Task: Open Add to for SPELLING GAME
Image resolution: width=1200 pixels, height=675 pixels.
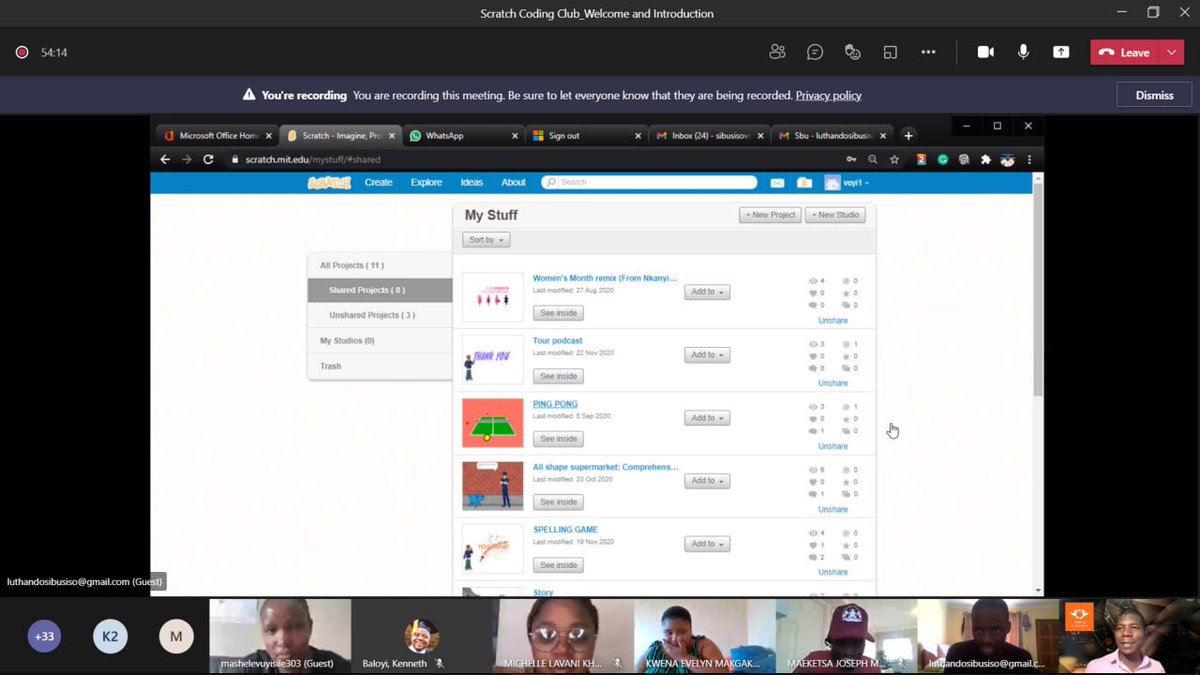Action: tap(707, 544)
